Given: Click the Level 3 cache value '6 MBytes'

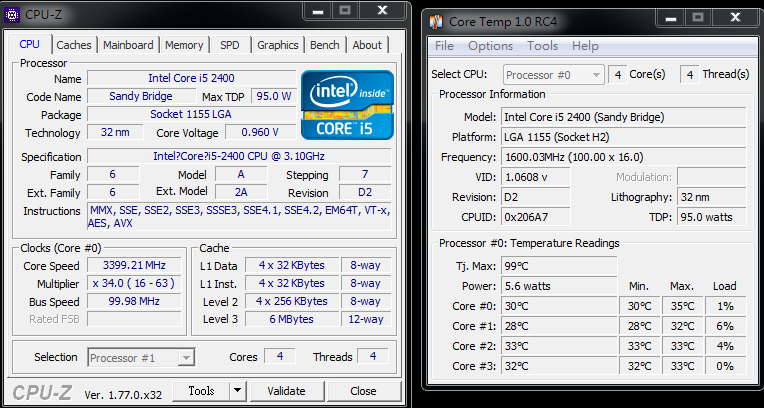Looking at the screenshot, I should pyautogui.click(x=291, y=320).
